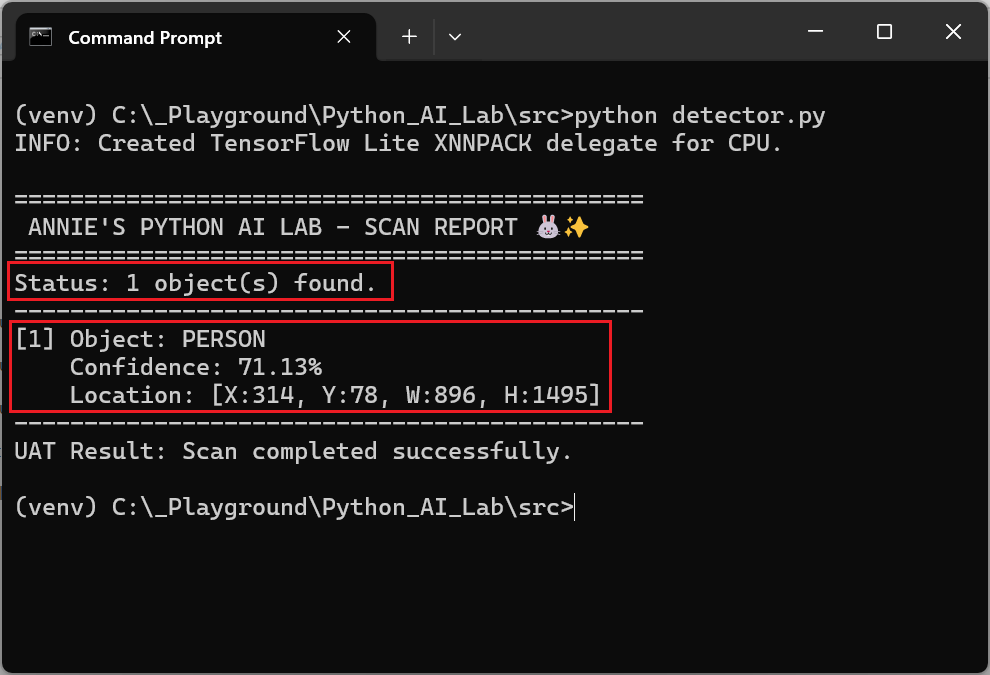Close the terminal window

[952, 32]
